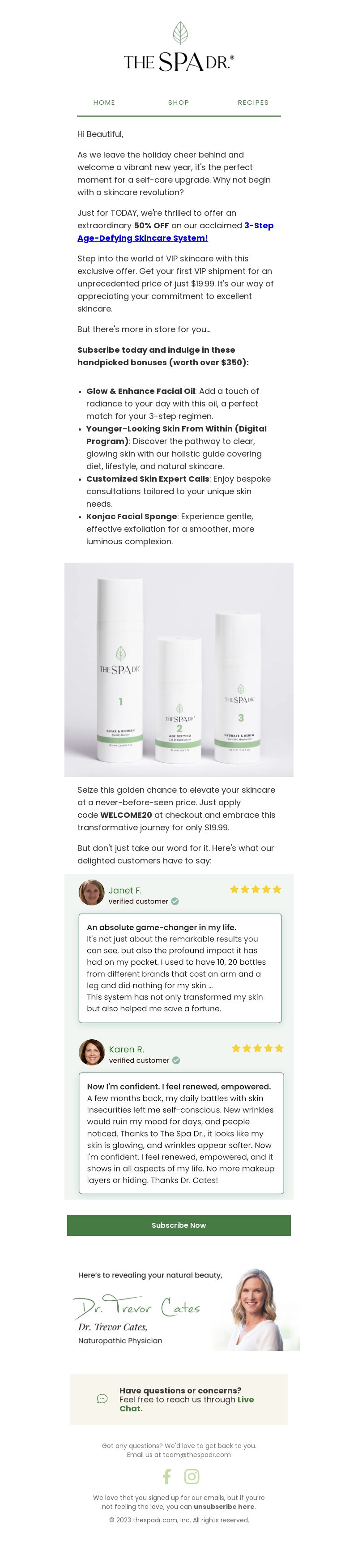Click Janet F.'s verified customer checkmark

[x=175, y=901]
